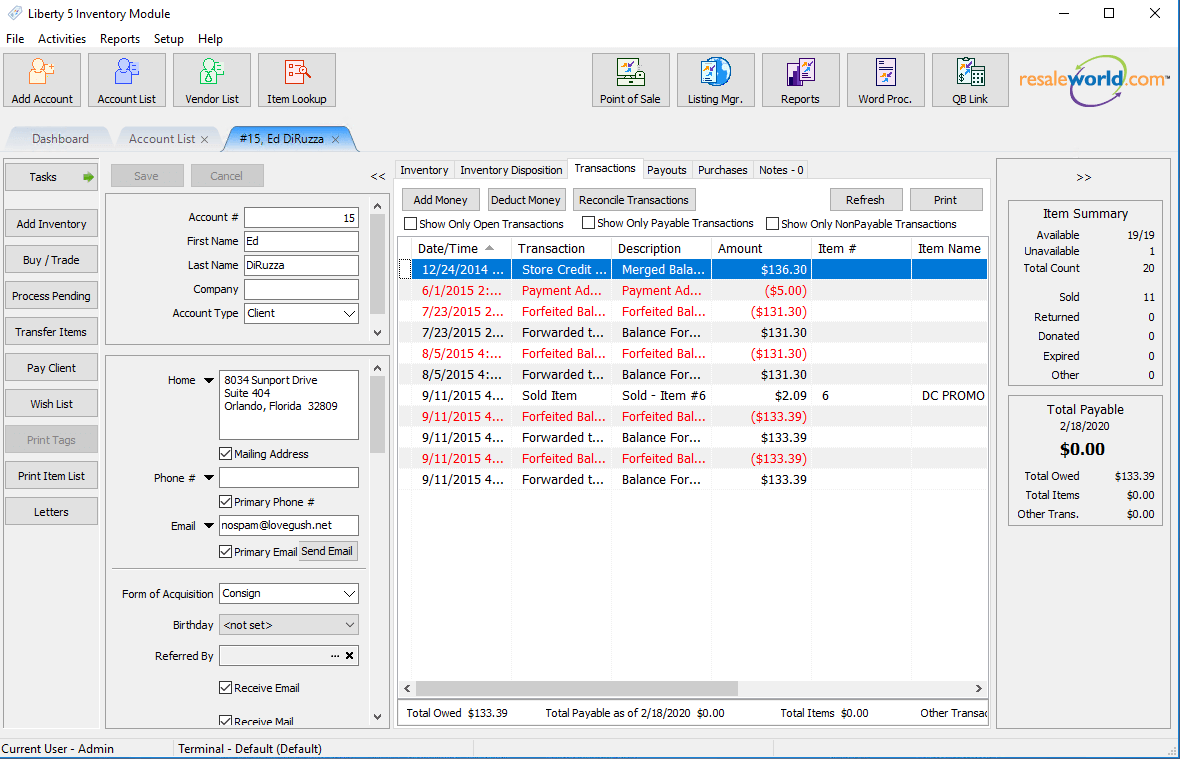Open the File menu

point(15,39)
